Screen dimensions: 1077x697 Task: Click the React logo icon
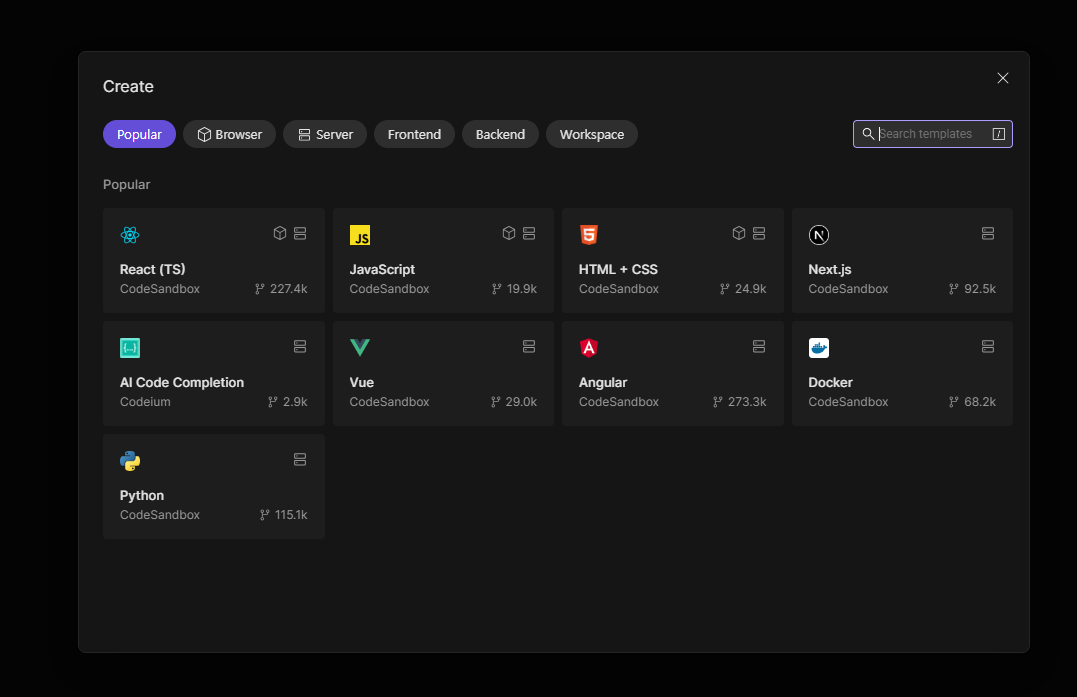coord(130,235)
